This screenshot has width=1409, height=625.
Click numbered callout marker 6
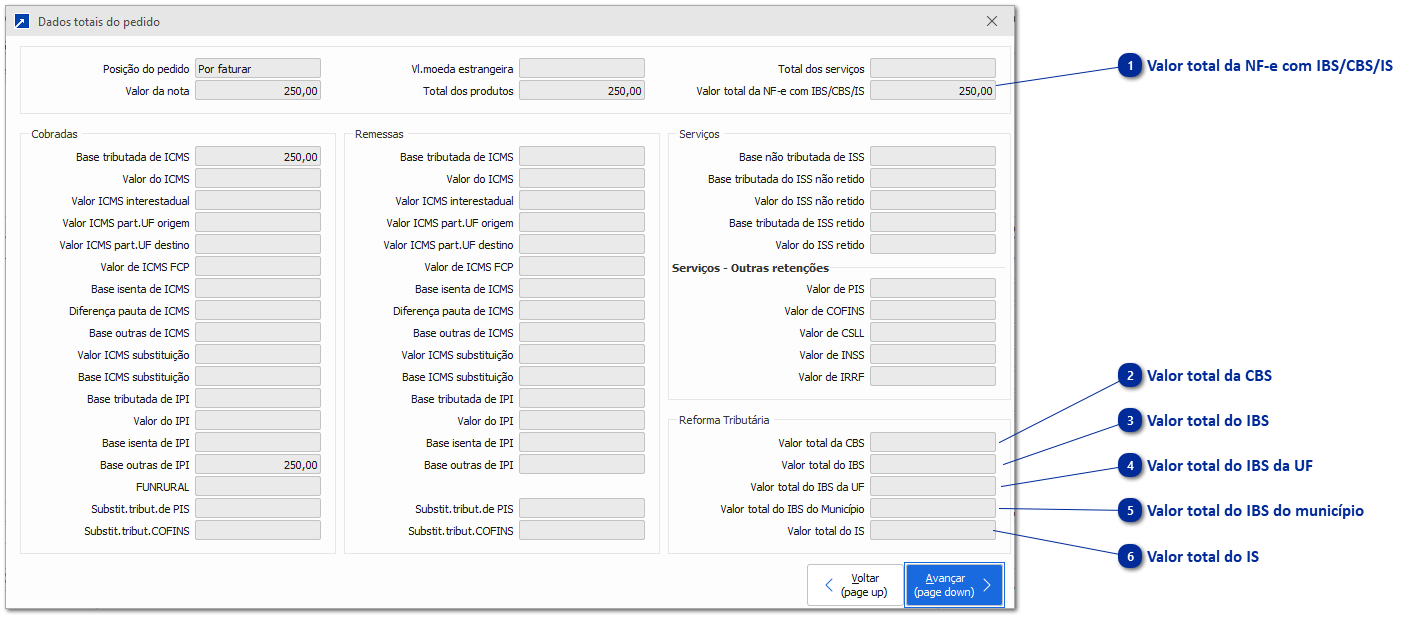1130,556
